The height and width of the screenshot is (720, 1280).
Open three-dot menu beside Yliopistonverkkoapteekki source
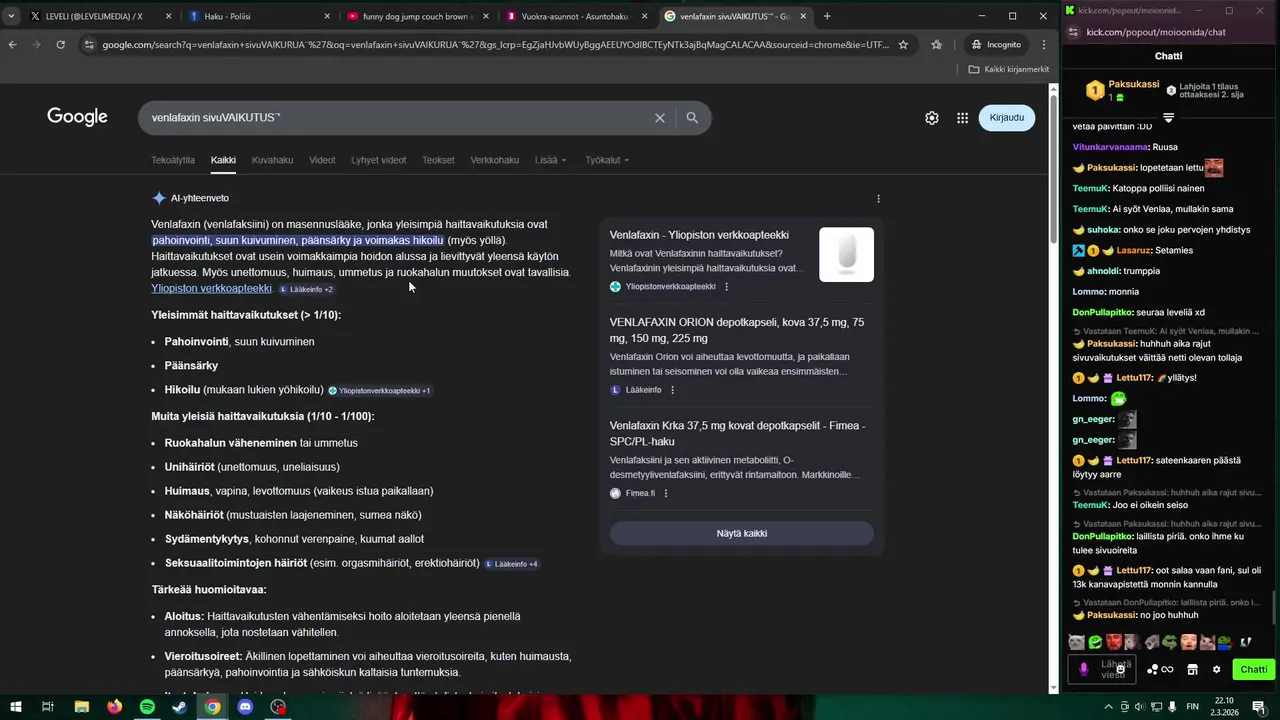tap(726, 286)
